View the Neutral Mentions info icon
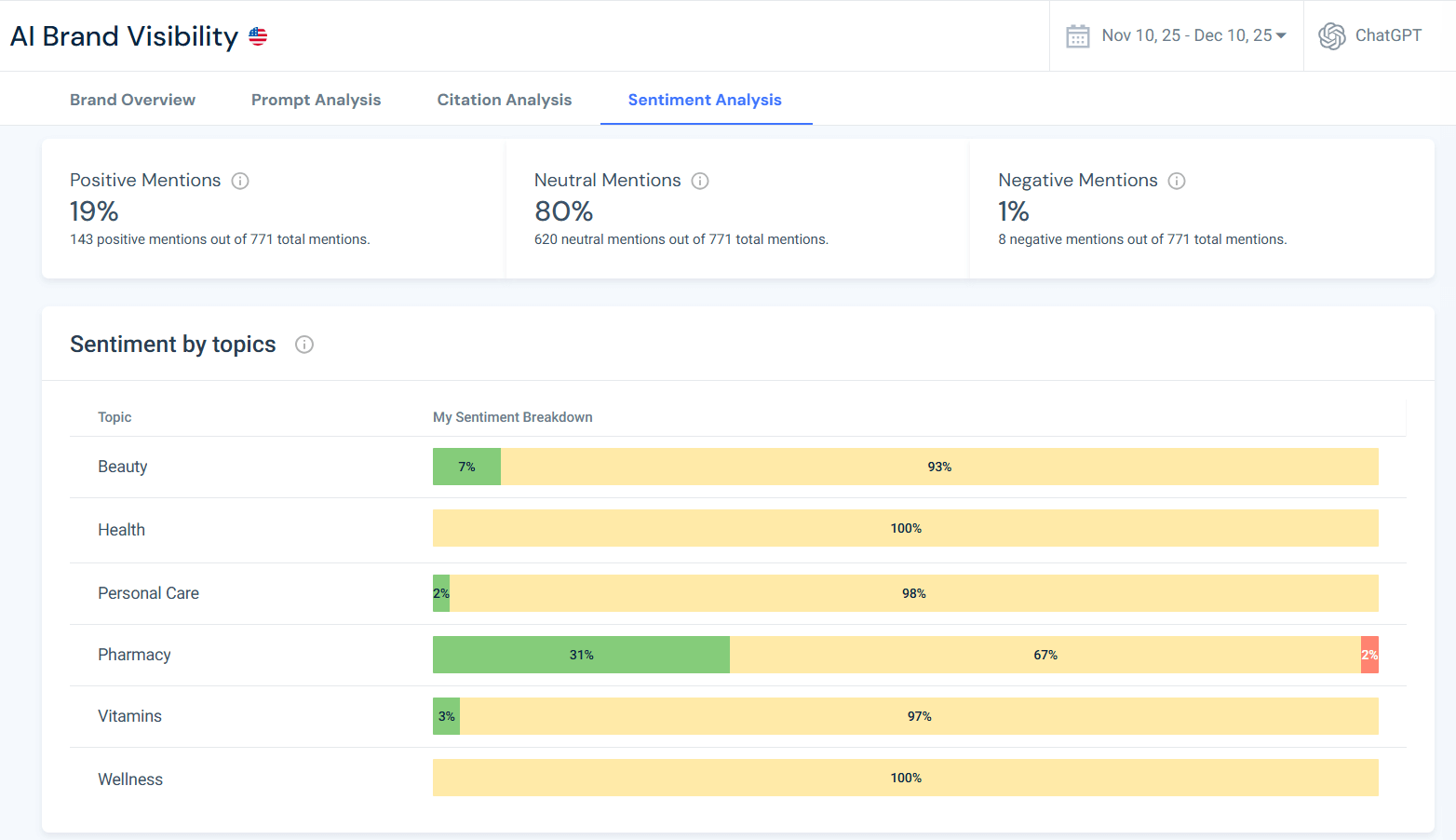The height and width of the screenshot is (840, 1456). (700, 181)
